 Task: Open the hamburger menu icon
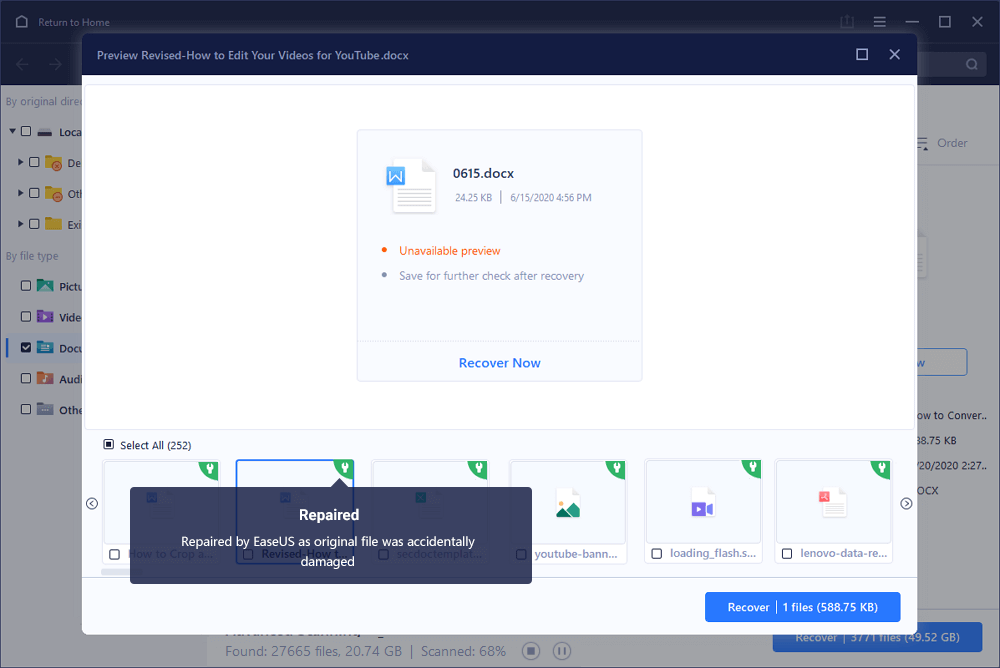point(879,21)
